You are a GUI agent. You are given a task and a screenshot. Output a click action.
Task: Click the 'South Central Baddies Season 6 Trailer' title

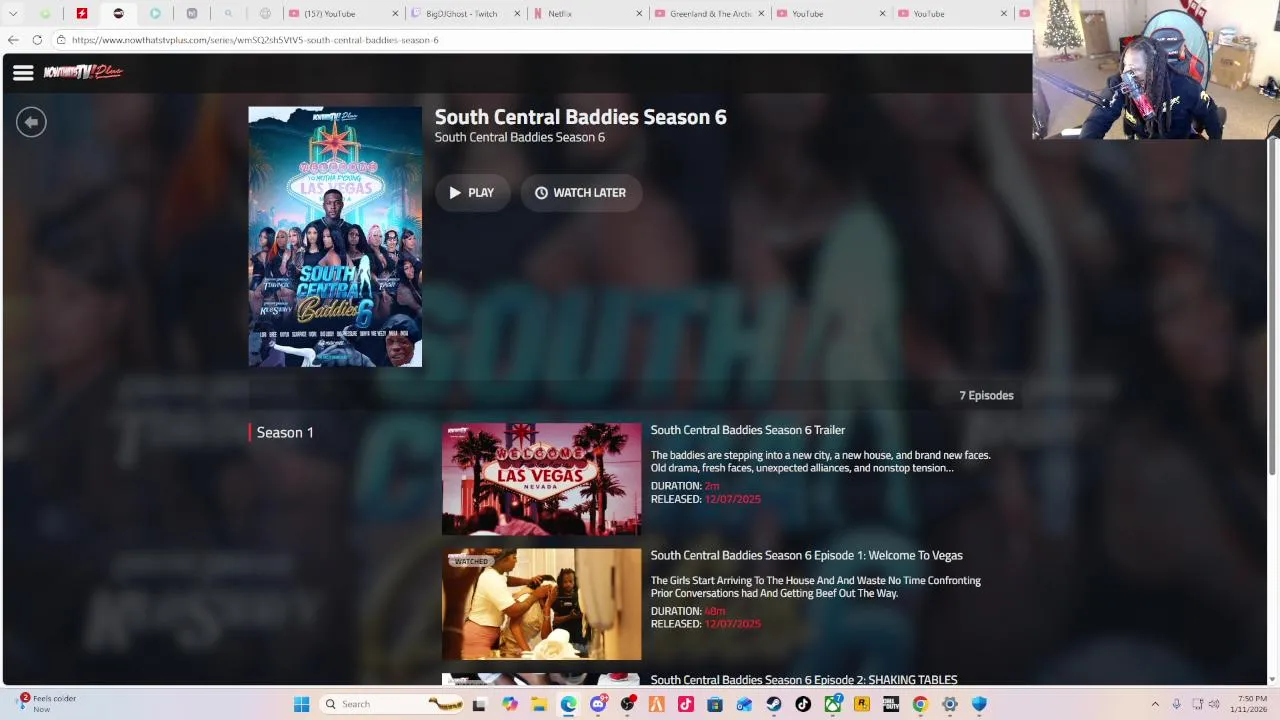748,430
